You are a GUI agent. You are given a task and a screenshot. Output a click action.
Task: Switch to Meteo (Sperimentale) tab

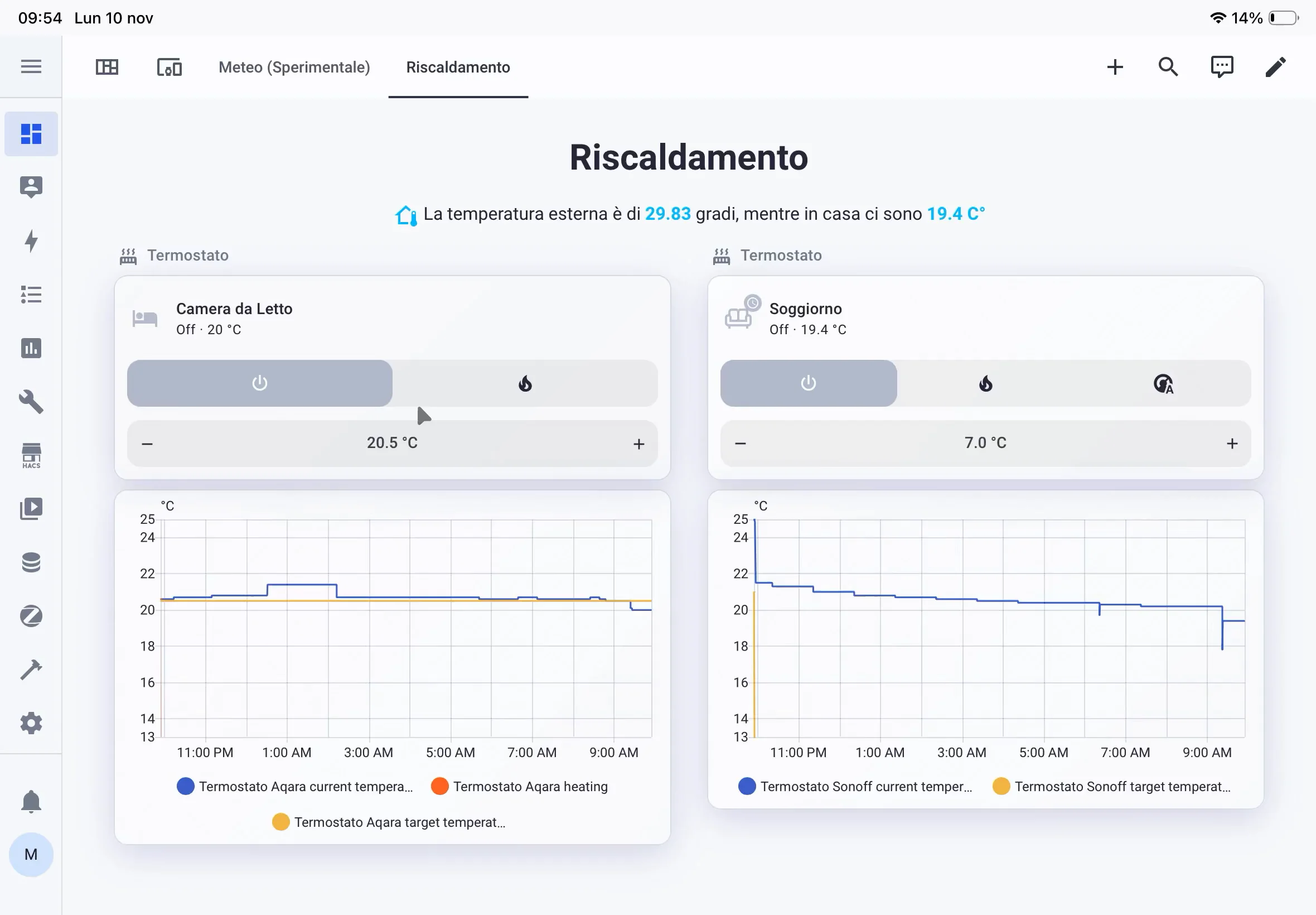coord(294,67)
